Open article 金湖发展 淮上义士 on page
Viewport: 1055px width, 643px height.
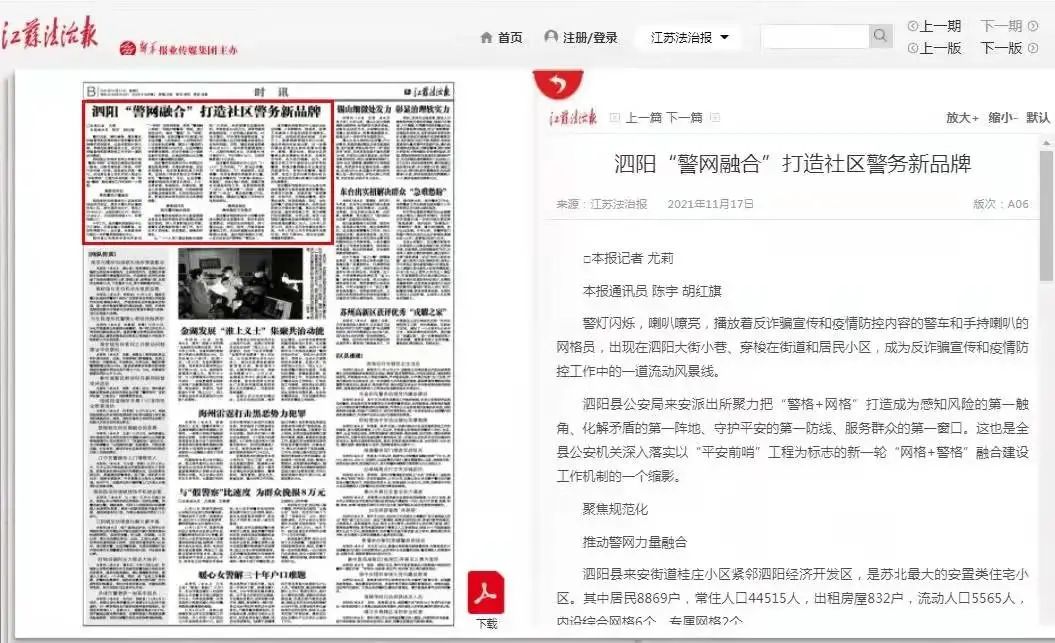coord(252,330)
